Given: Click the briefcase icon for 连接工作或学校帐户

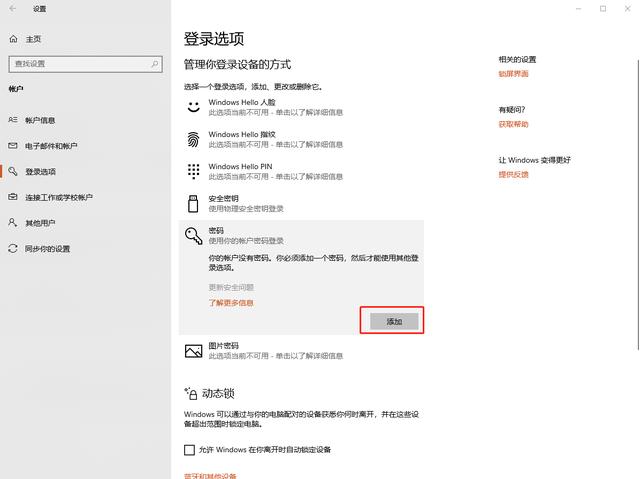Looking at the screenshot, I should point(13,197).
